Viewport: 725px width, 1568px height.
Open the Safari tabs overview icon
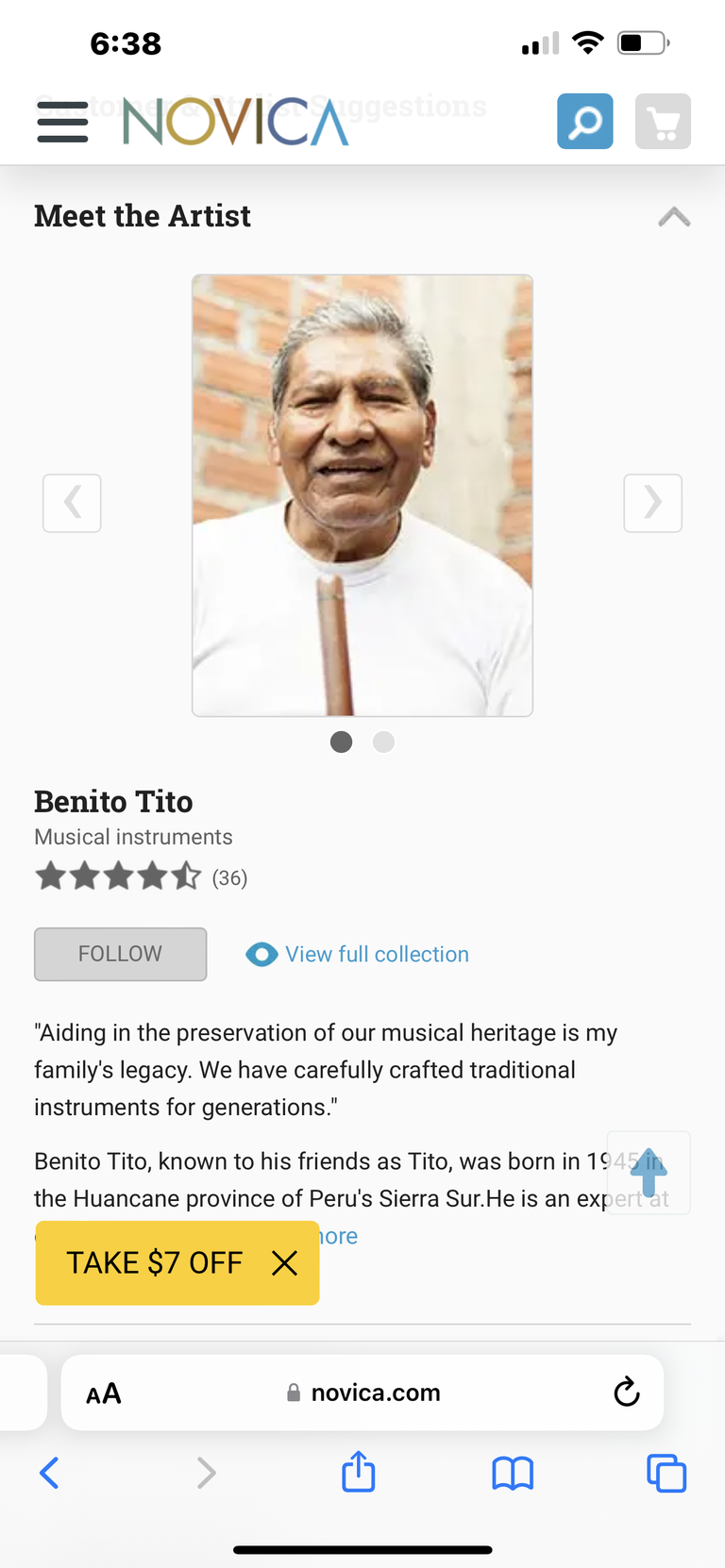[666, 1473]
